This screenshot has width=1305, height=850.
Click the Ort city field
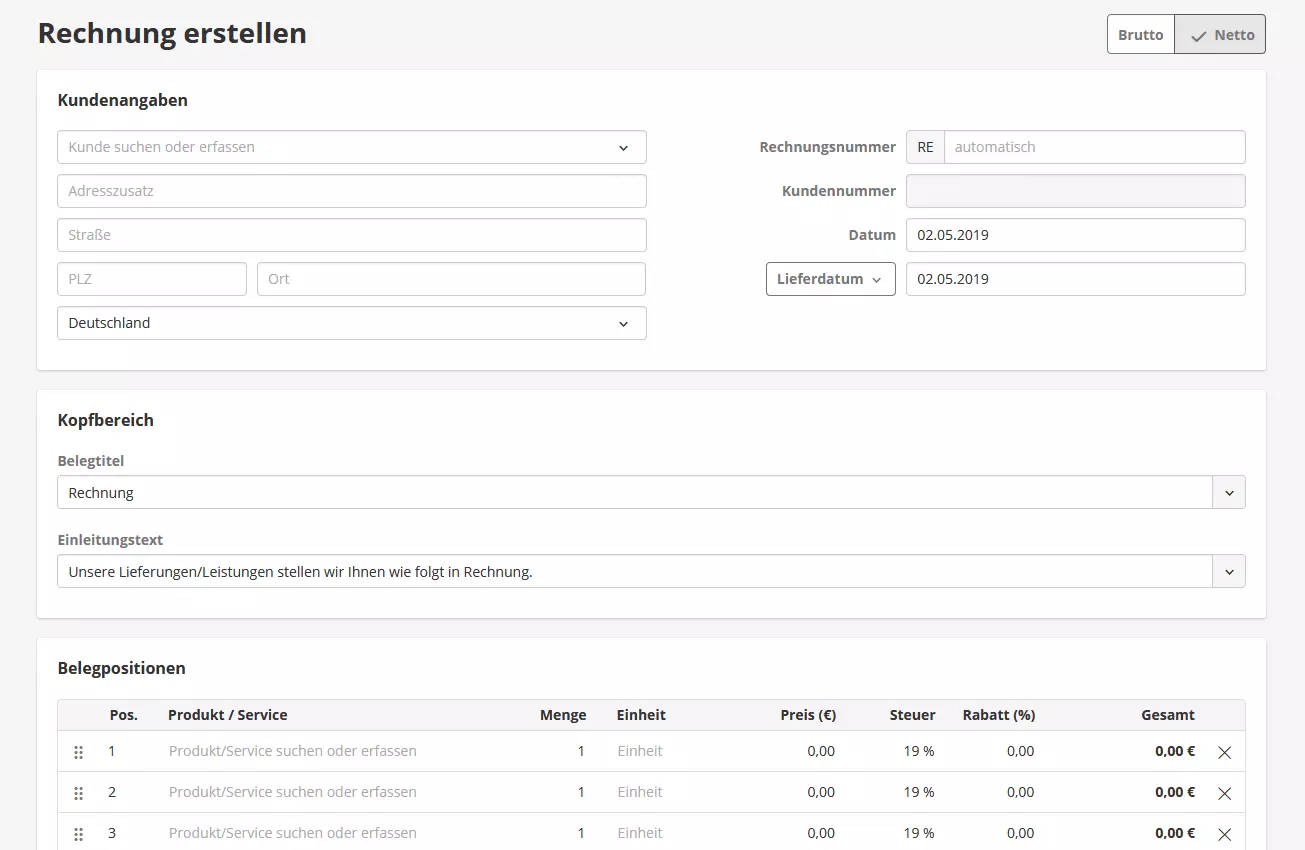click(x=451, y=279)
